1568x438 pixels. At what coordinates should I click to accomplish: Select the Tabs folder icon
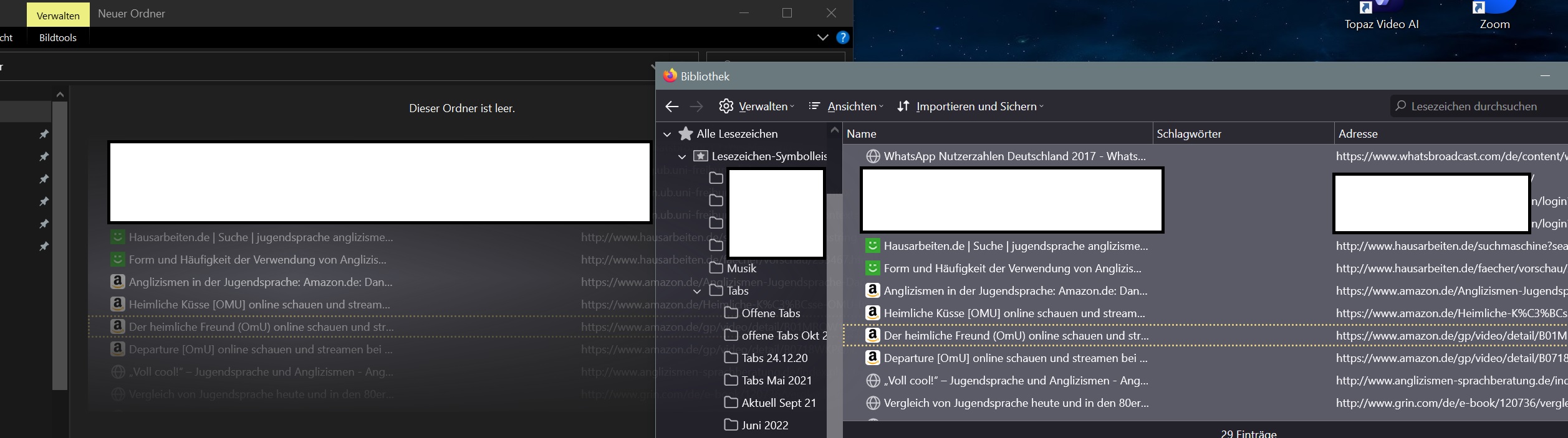click(716, 291)
